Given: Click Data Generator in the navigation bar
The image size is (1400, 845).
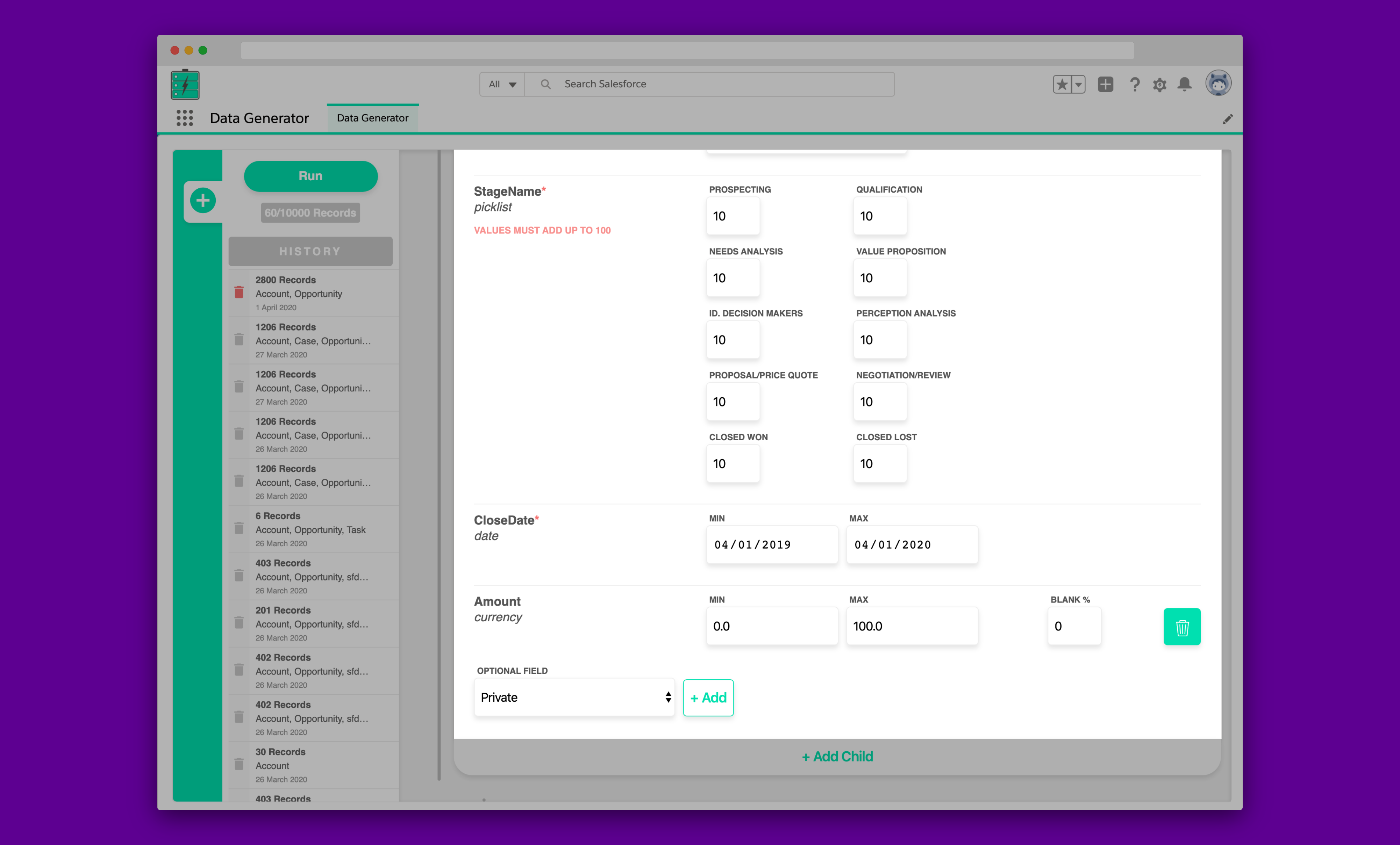Looking at the screenshot, I should point(259,118).
